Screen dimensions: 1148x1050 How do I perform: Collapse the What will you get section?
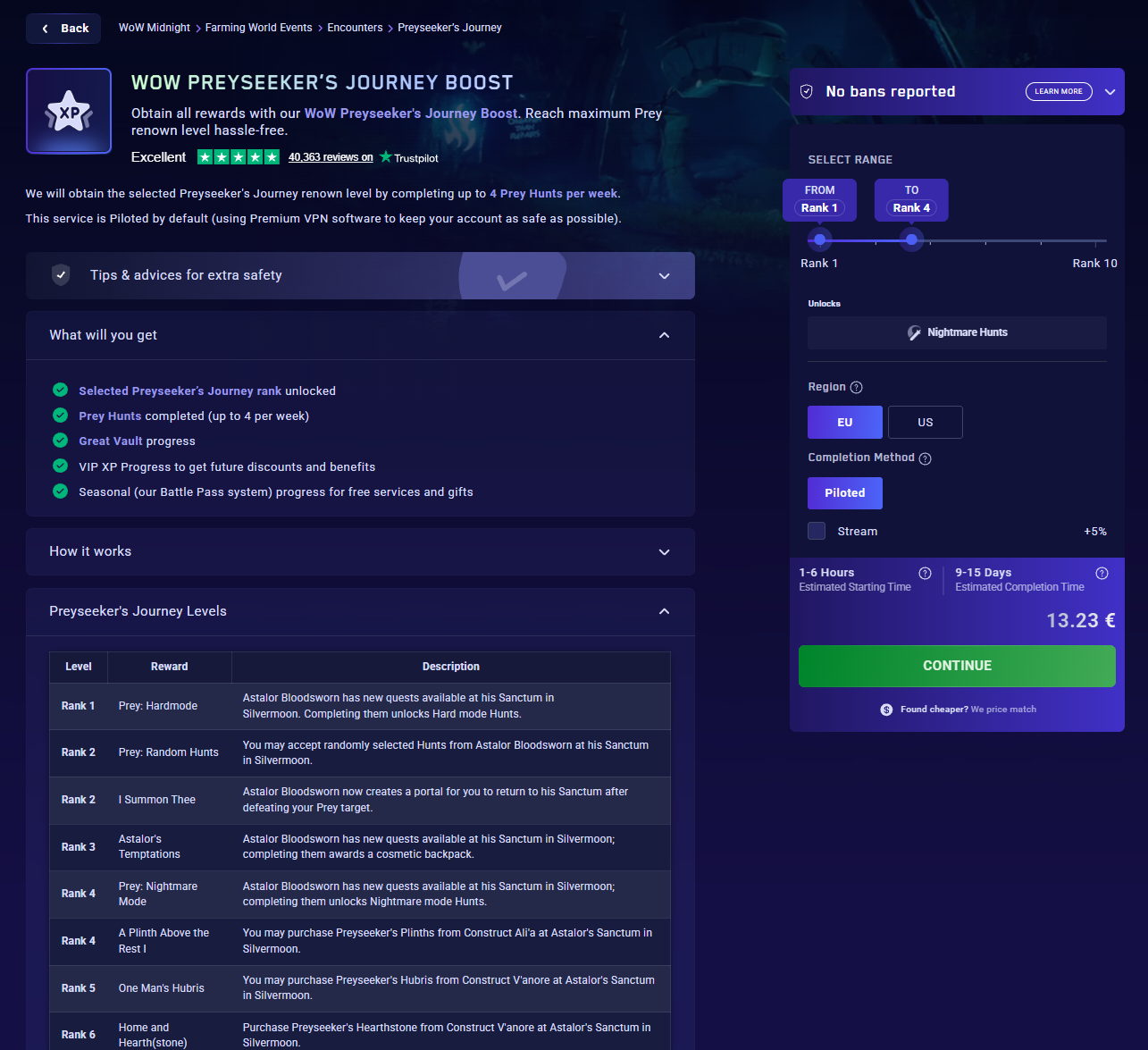[360, 335]
